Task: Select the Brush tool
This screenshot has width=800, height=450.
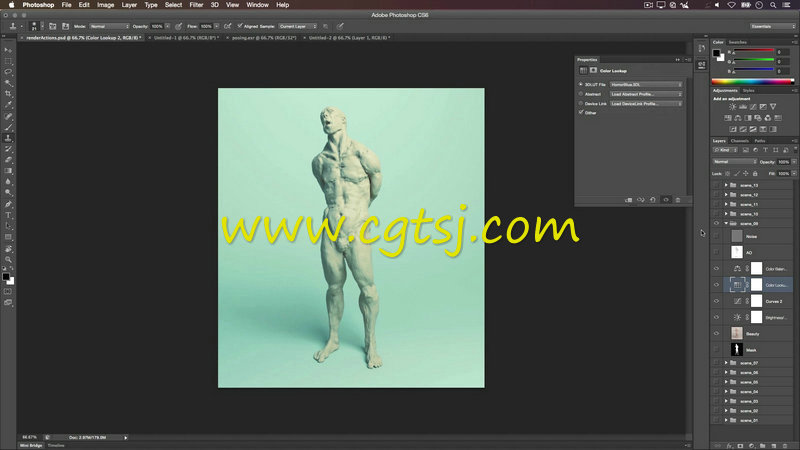Action: [8, 127]
